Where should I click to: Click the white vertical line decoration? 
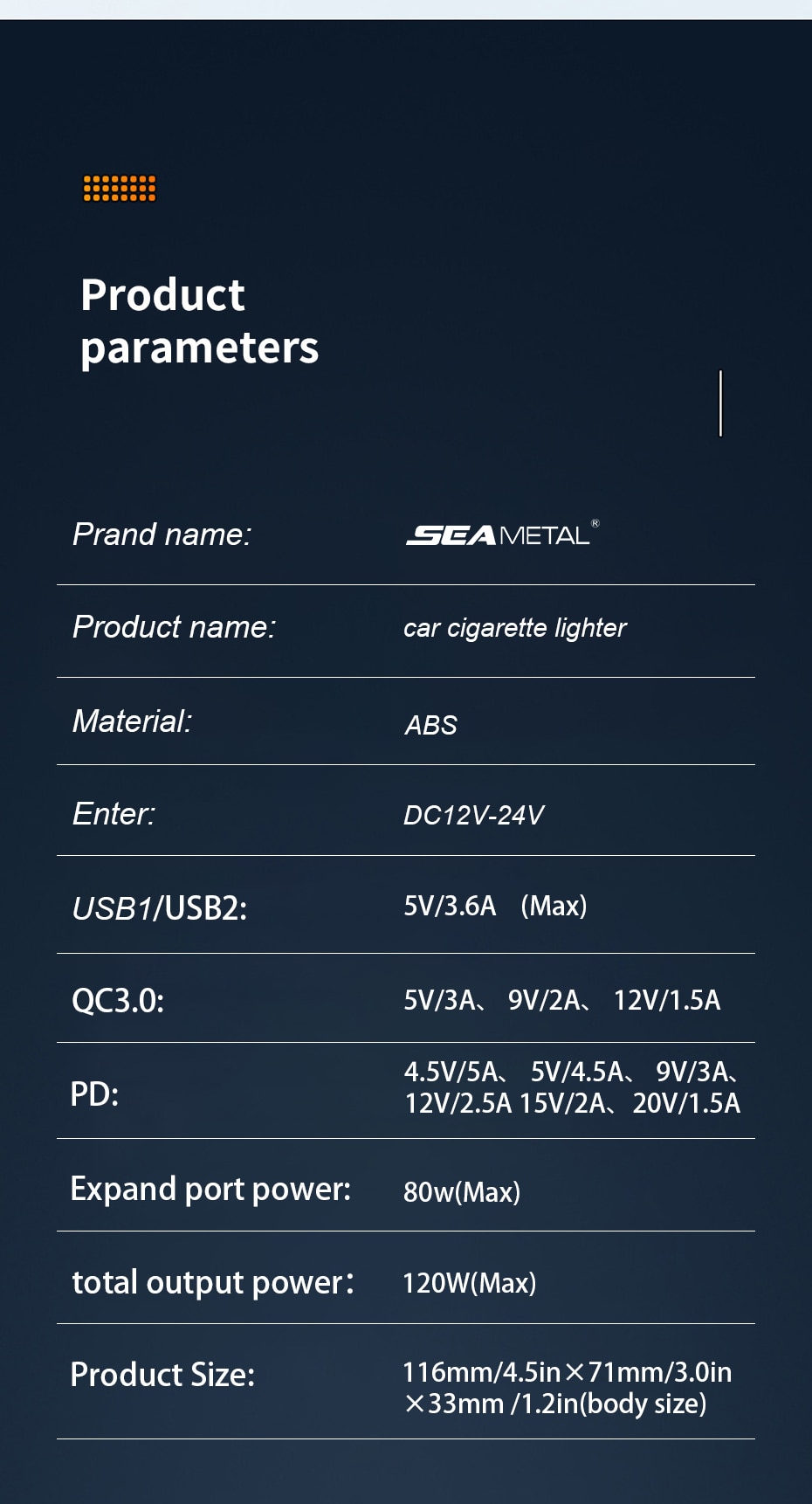click(x=720, y=403)
